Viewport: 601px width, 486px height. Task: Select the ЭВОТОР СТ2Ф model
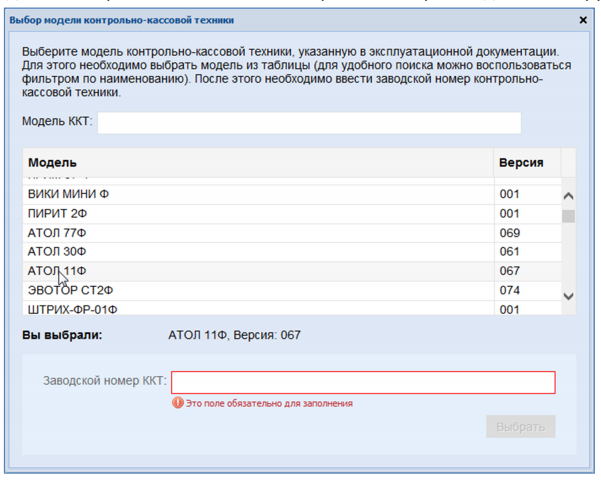click(x=292, y=290)
